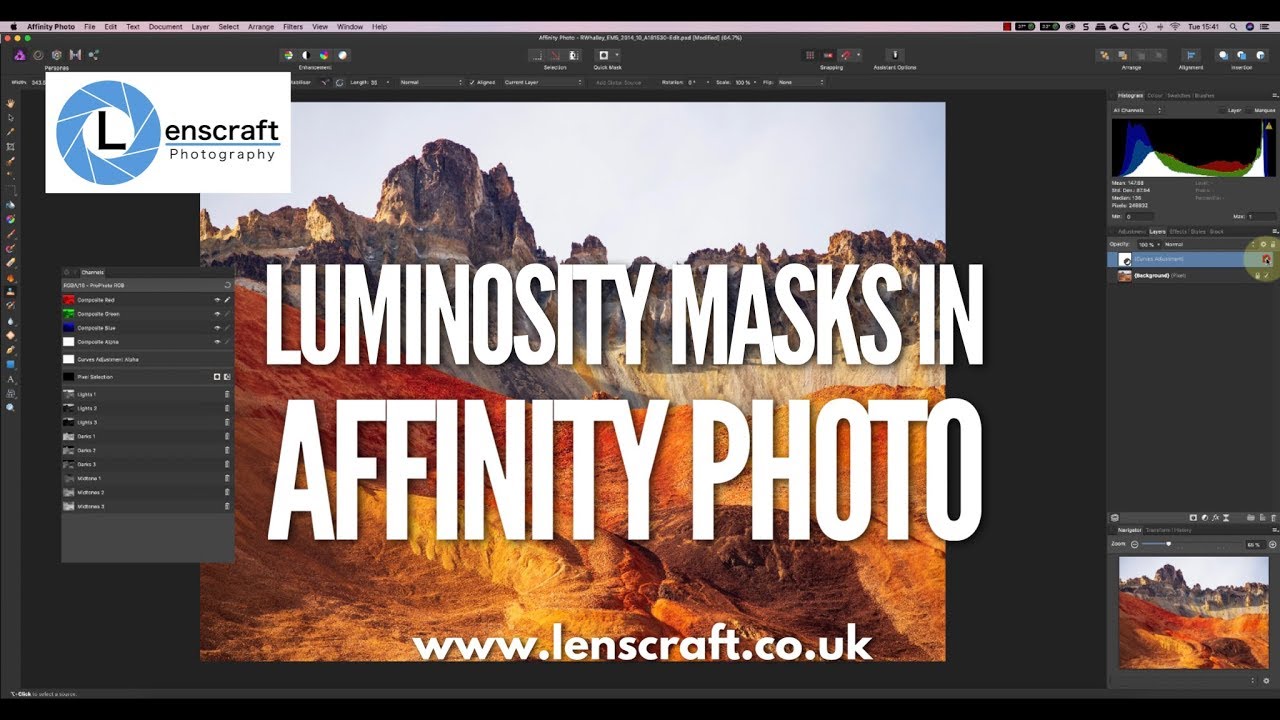Switch to the Adjustment panel tab
The image size is (1280, 720).
pos(1131,231)
